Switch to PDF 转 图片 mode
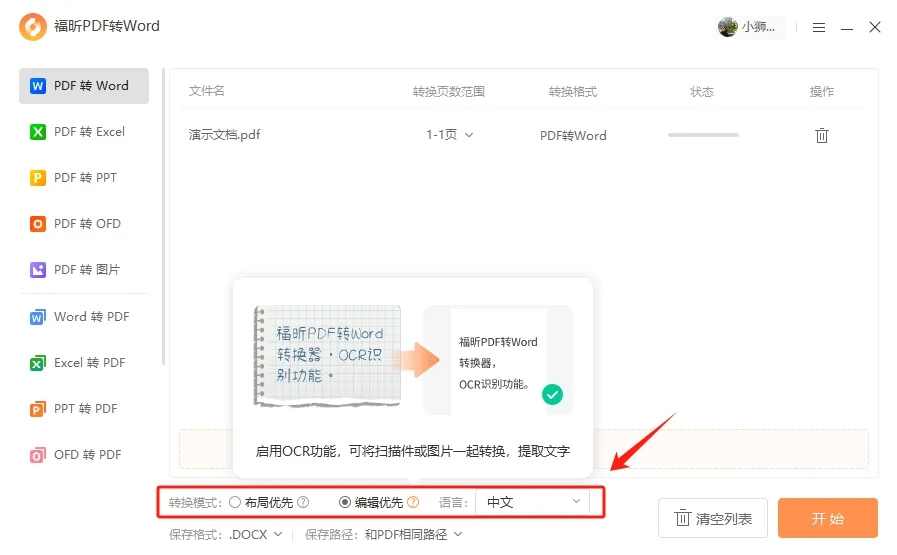Viewport: 897px width, 555px height. click(84, 269)
